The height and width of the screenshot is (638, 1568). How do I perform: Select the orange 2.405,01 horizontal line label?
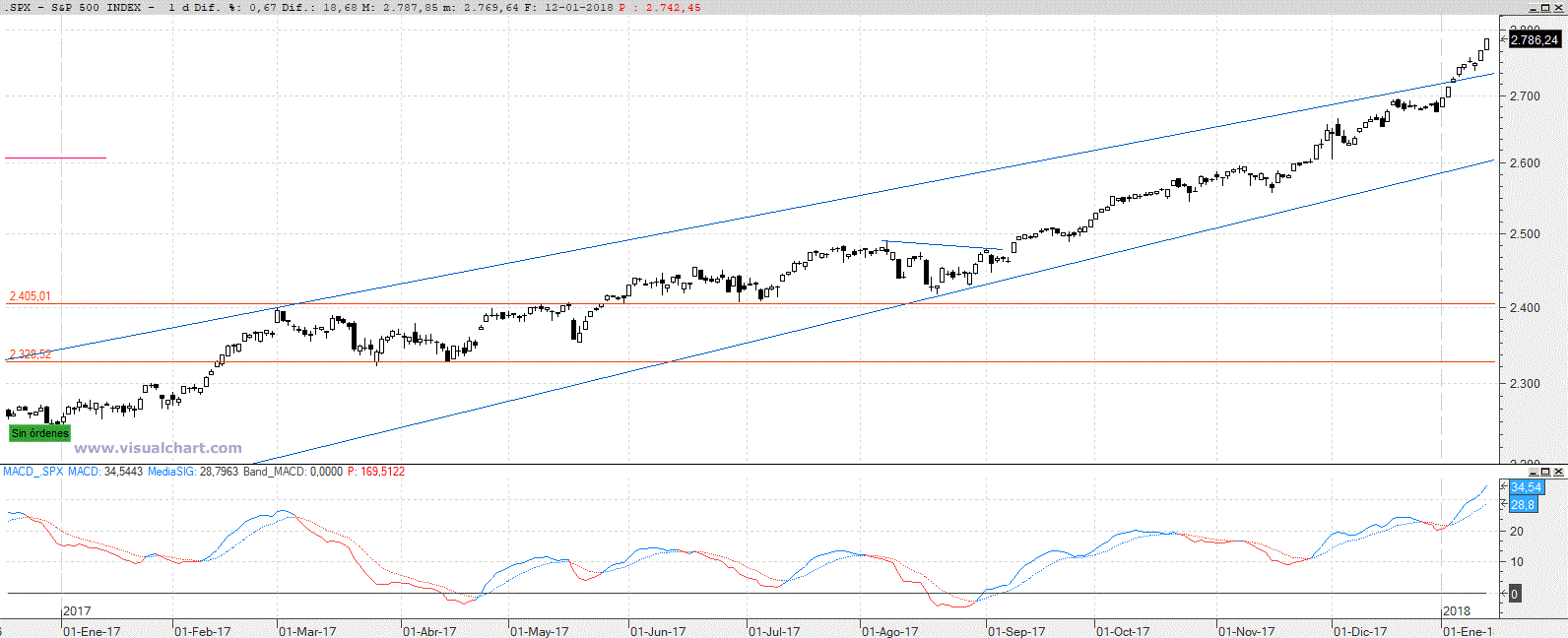[x=30, y=296]
